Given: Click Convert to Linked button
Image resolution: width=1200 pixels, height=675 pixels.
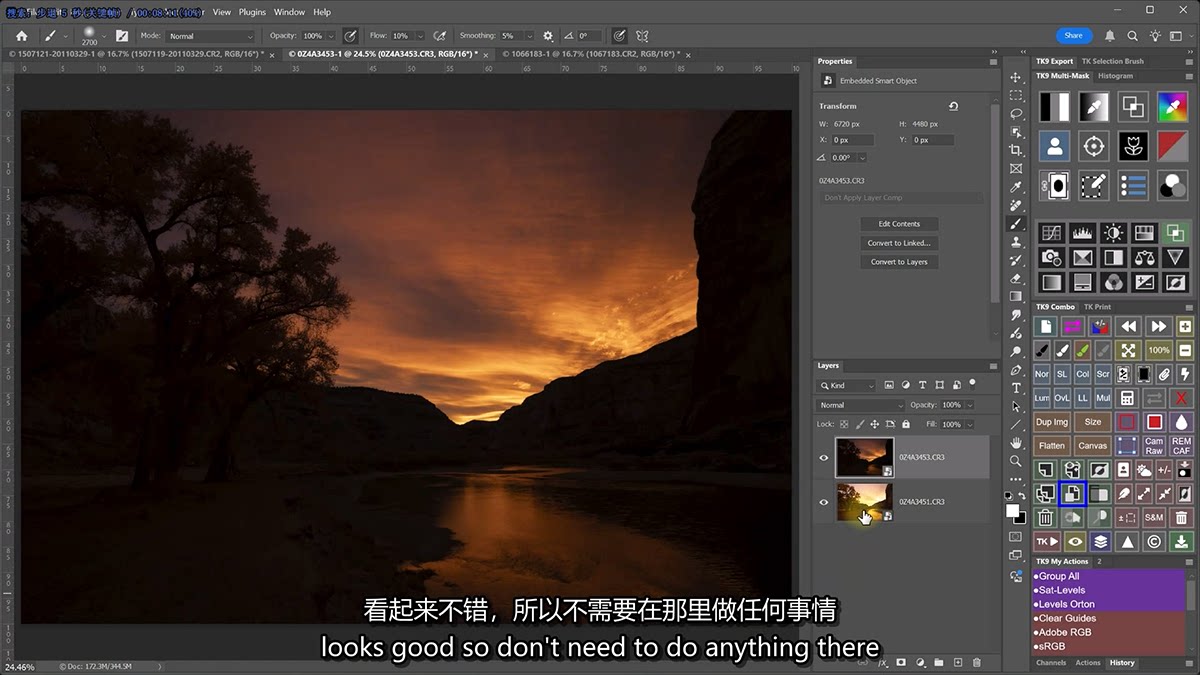Looking at the screenshot, I should (x=899, y=243).
